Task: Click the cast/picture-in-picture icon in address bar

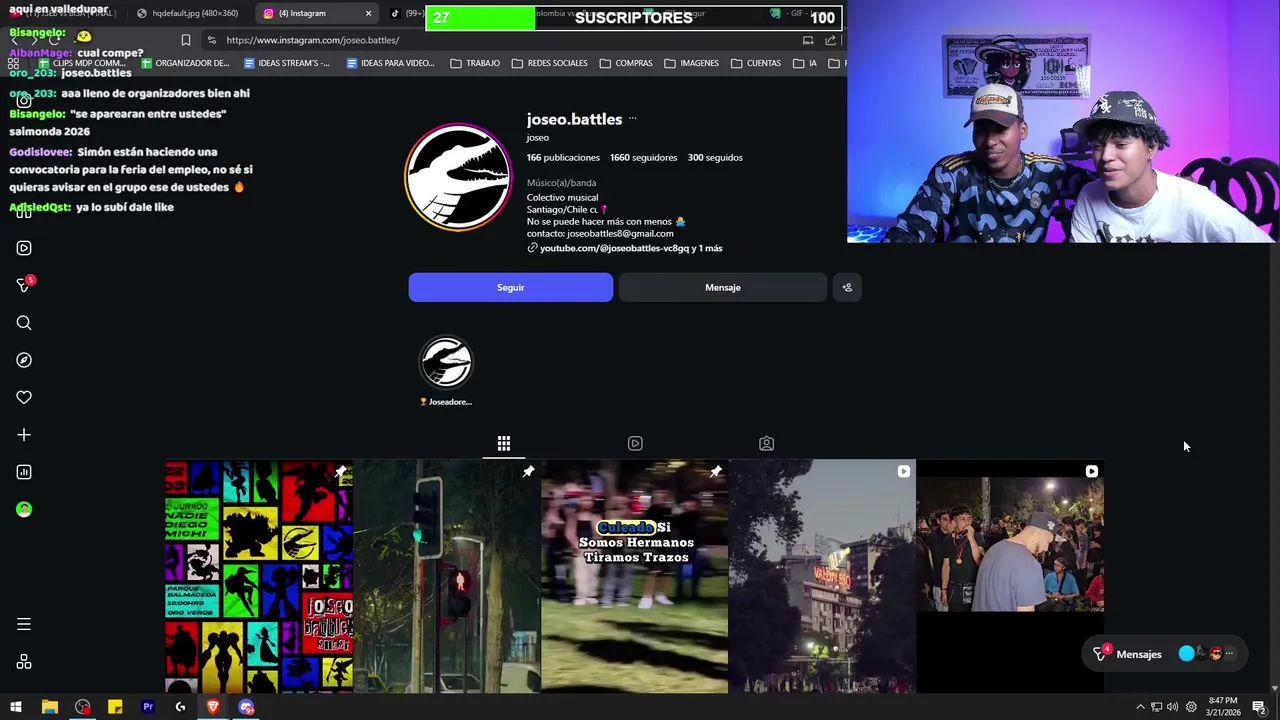Action: coord(808,40)
